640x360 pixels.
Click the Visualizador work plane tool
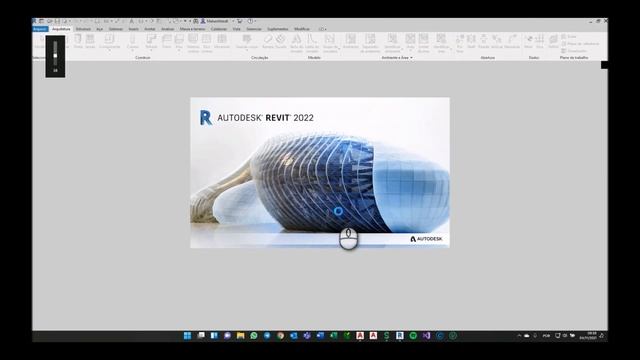click(x=573, y=51)
